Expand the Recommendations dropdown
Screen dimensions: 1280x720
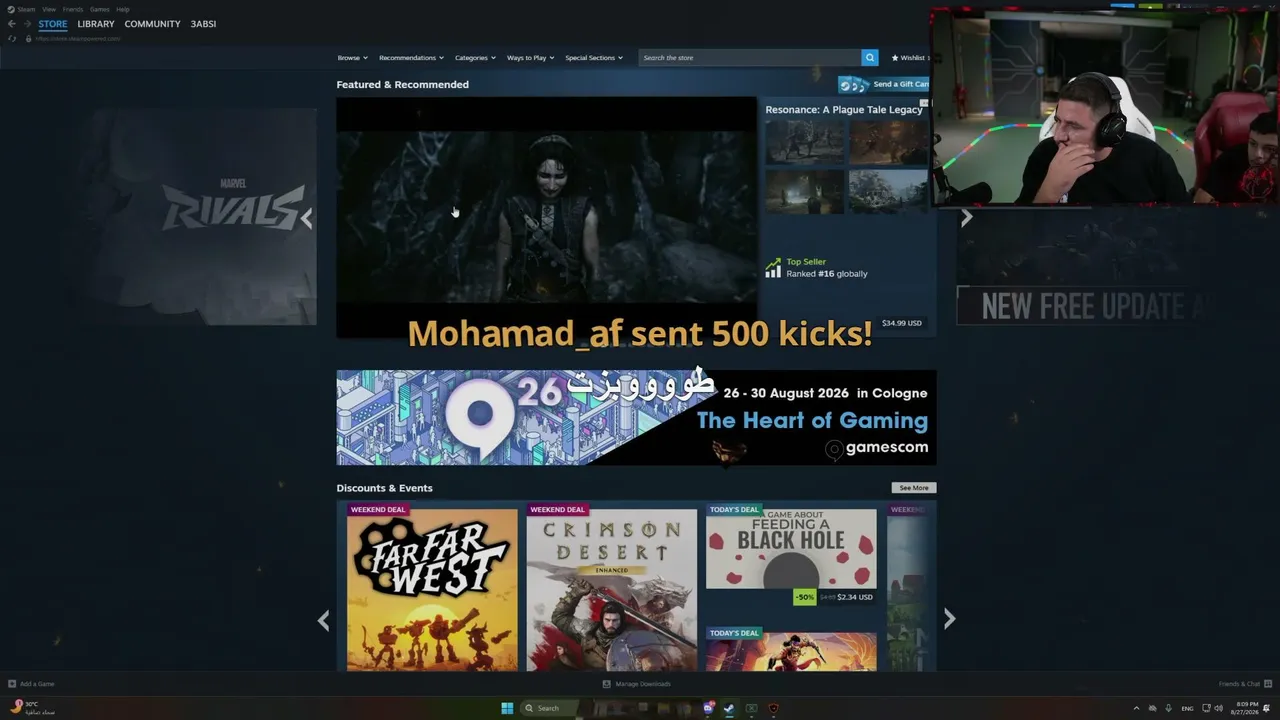pyautogui.click(x=411, y=58)
